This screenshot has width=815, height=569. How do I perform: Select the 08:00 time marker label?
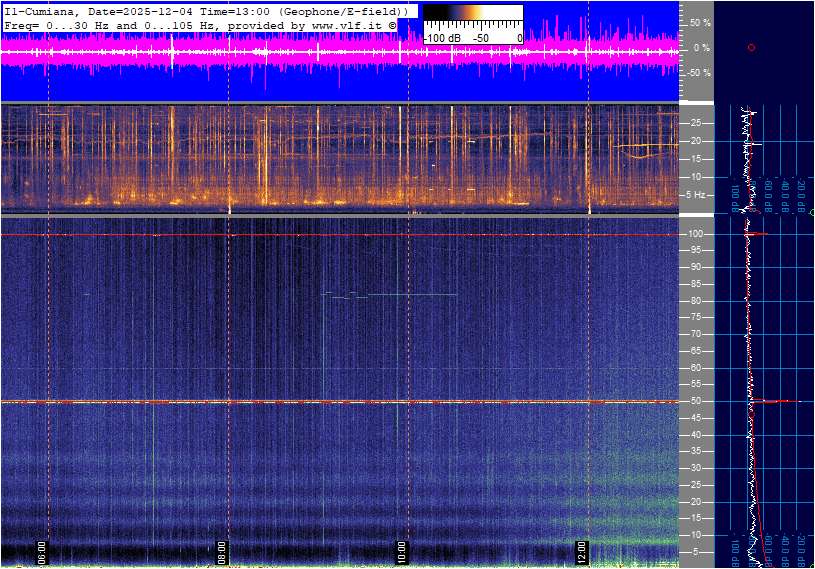[222, 552]
